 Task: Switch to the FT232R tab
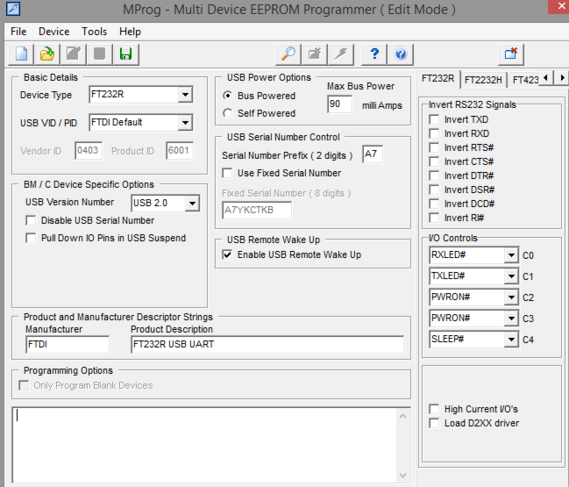pyautogui.click(x=438, y=79)
